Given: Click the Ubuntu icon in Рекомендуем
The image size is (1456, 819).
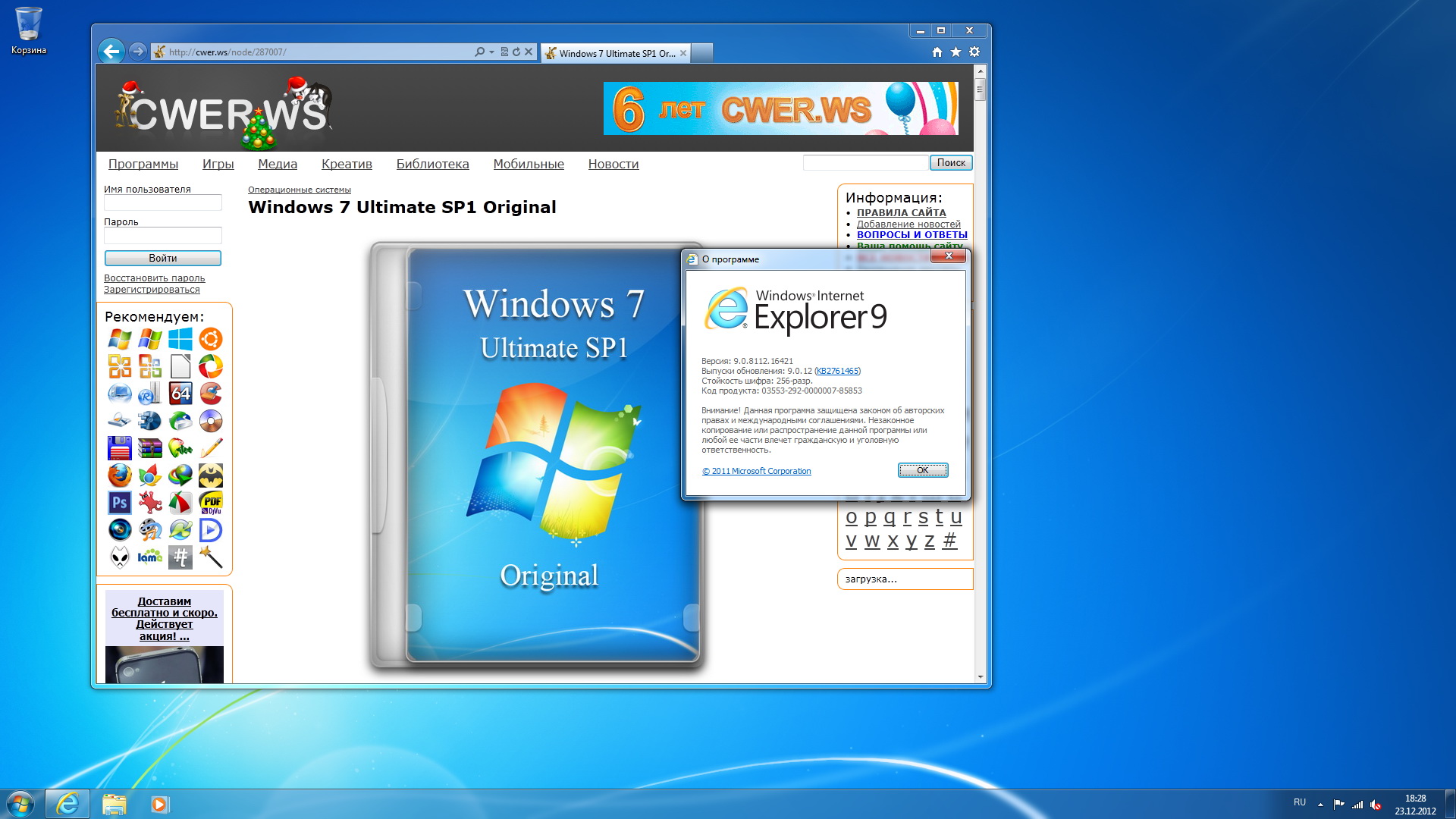Looking at the screenshot, I should tap(211, 339).
